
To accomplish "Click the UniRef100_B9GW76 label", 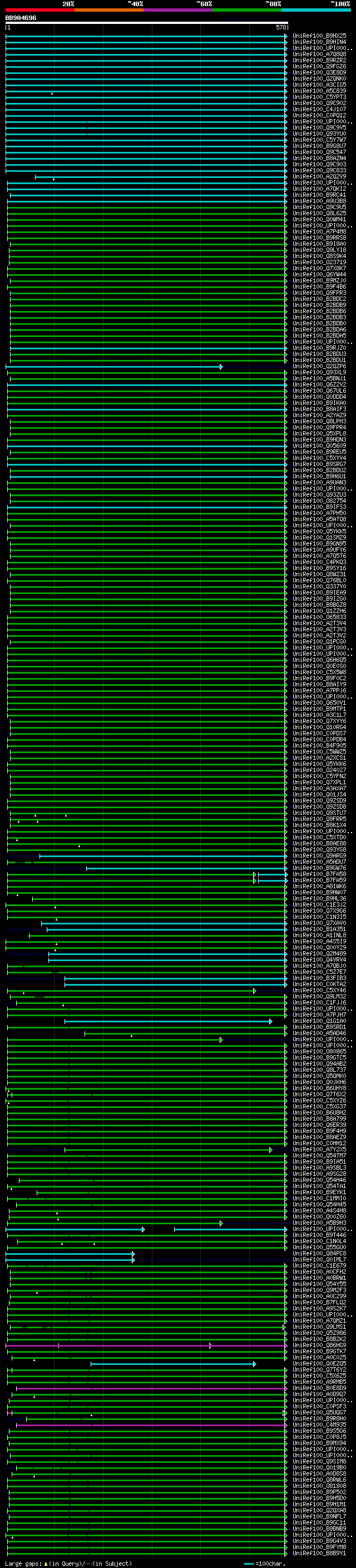I will click(319, 868).
